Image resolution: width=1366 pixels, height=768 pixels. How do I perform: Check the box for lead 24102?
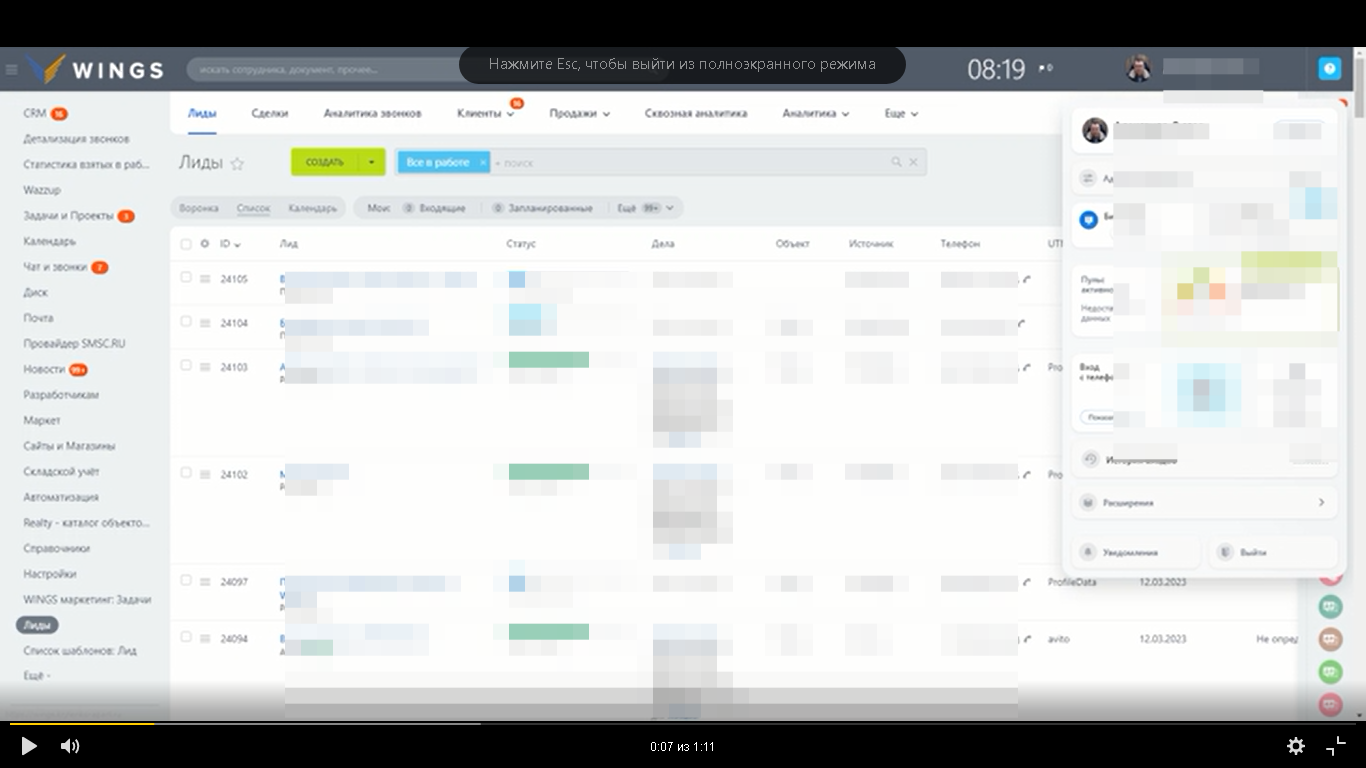pyautogui.click(x=186, y=472)
